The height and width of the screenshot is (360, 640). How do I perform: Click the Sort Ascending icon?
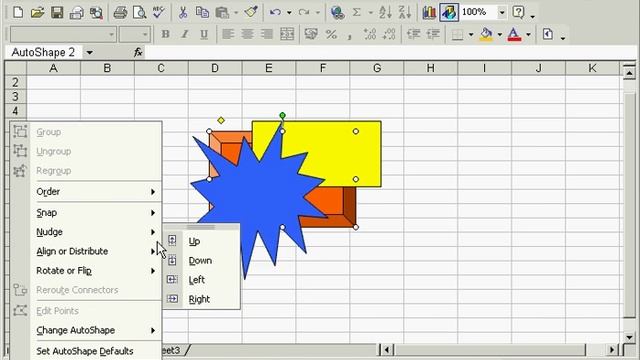coord(385,12)
